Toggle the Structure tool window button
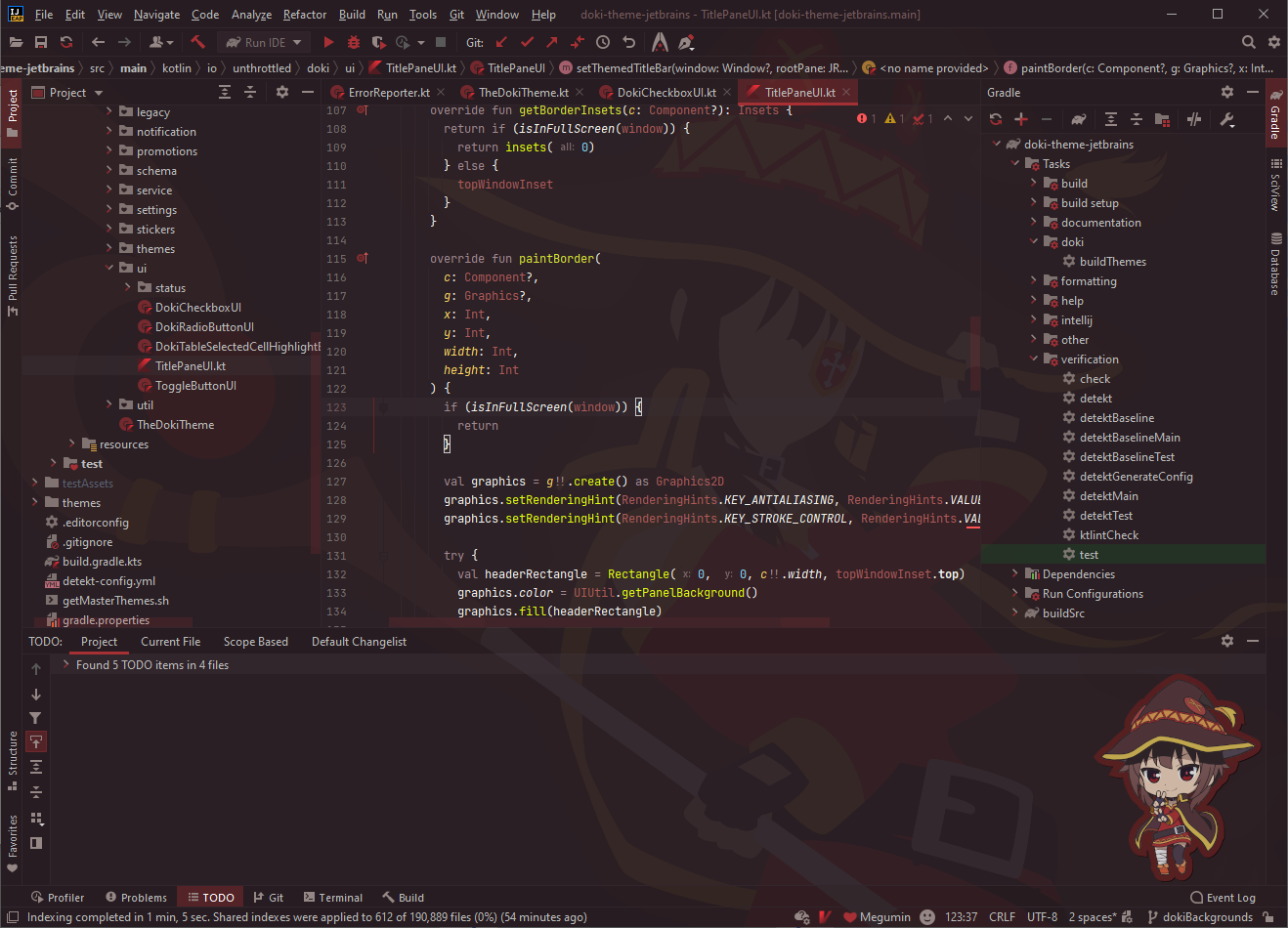This screenshot has width=1288, height=928. pyautogui.click(x=13, y=760)
